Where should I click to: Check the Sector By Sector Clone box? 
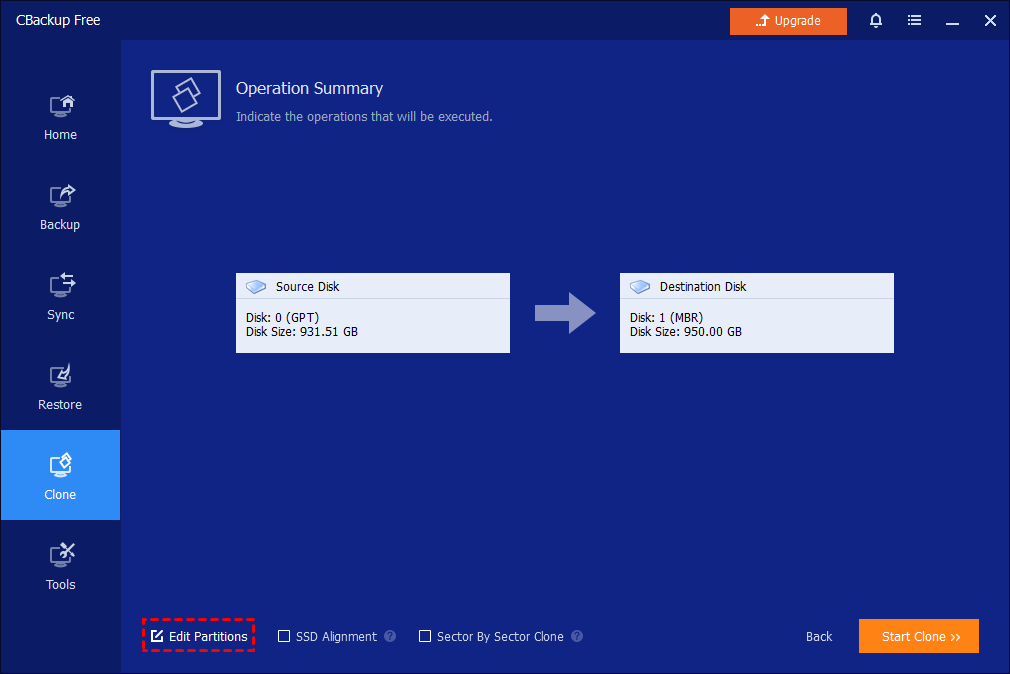coord(425,636)
